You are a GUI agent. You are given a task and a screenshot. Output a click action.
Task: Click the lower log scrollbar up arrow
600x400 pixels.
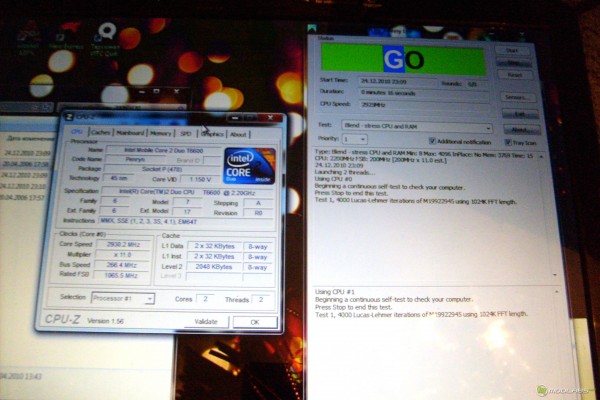coord(556,292)
